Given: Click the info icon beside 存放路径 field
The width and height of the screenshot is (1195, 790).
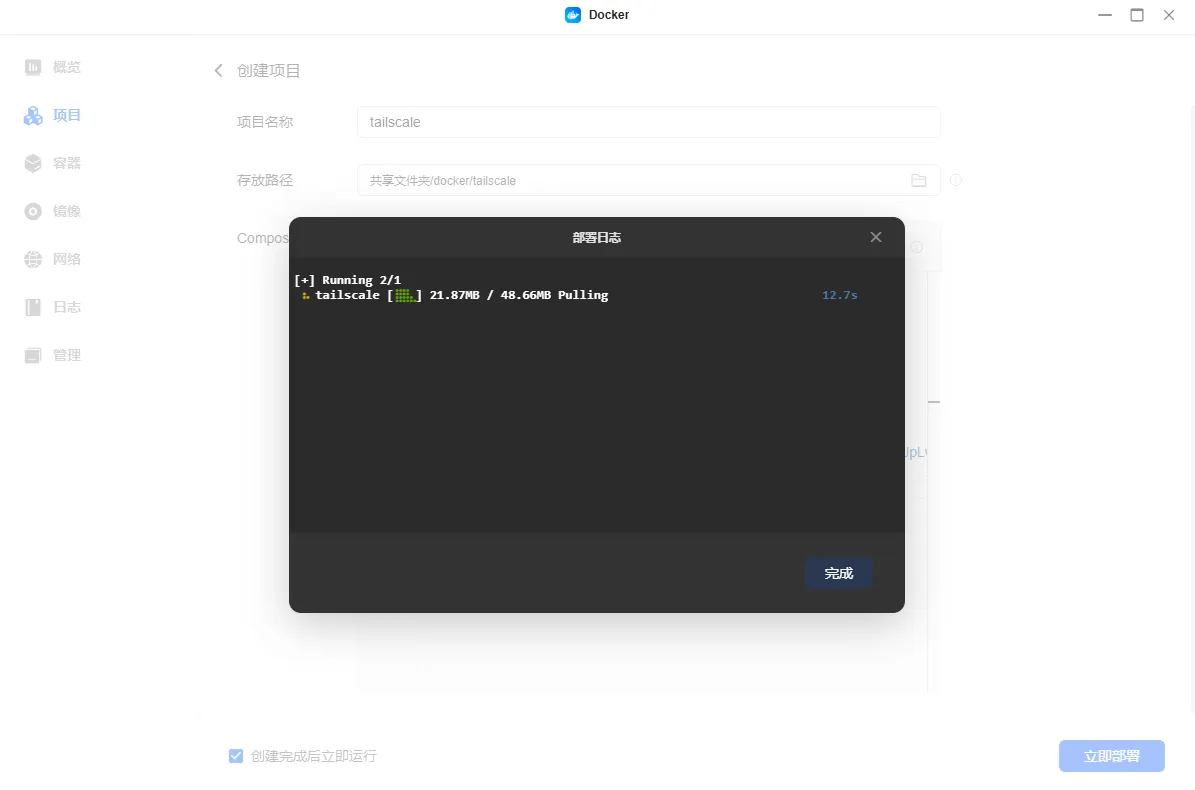Looking at the screenshot, I should pyautogui.click(x=956, y=181).
